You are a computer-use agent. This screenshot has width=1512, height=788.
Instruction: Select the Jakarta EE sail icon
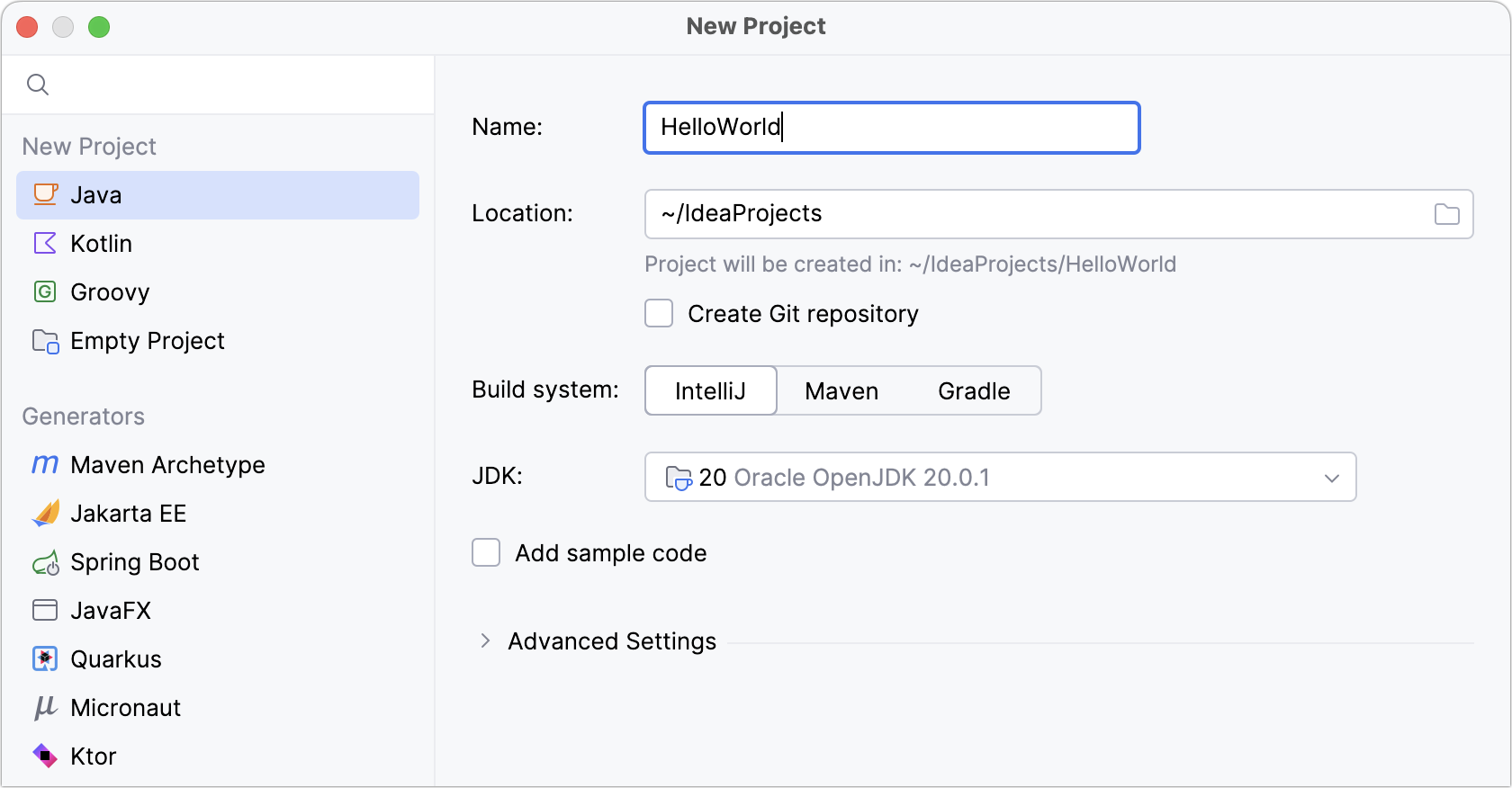pyautogui.click(x=46, y=513)
